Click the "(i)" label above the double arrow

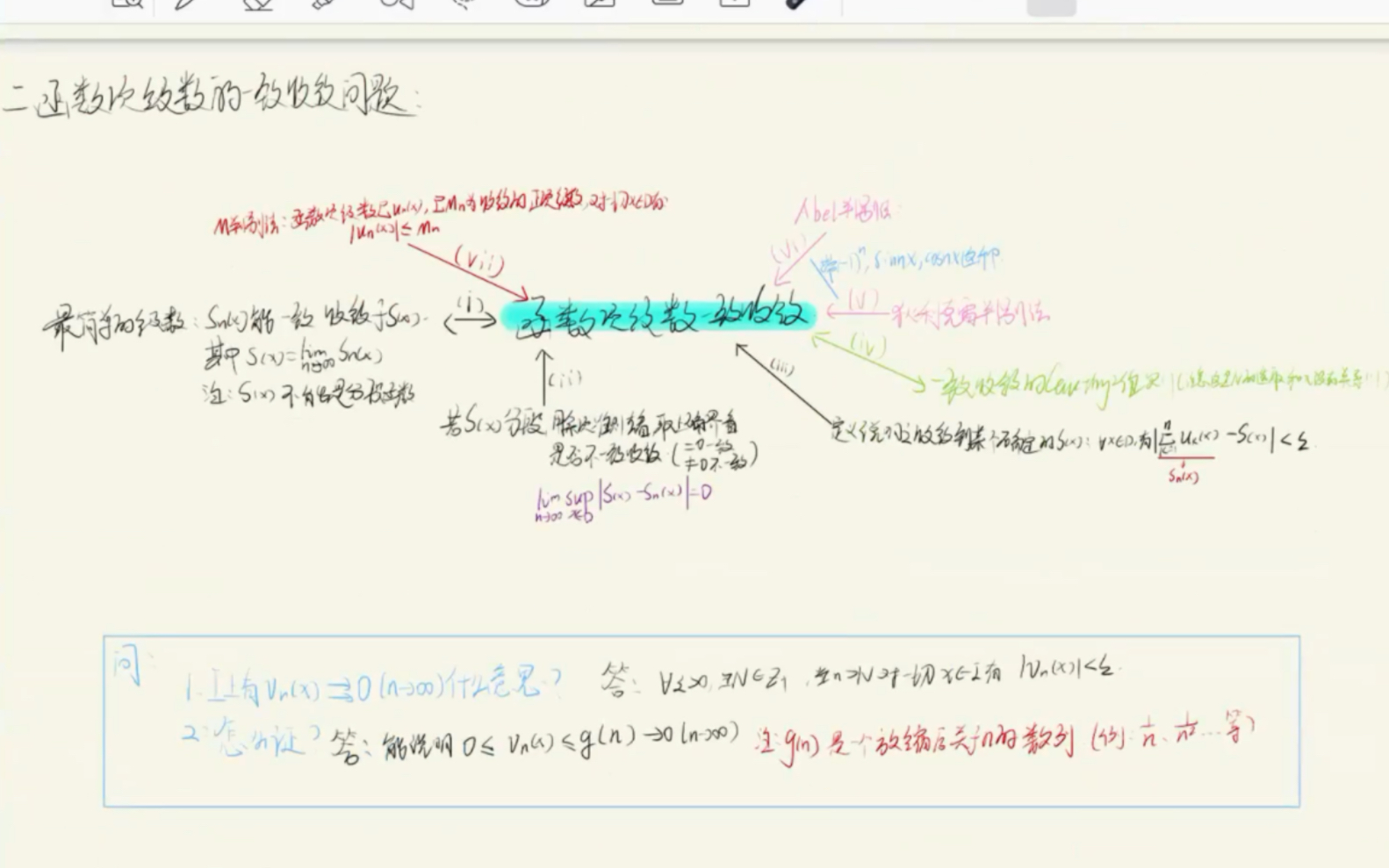pyautogui.click(x=471, y=305)
